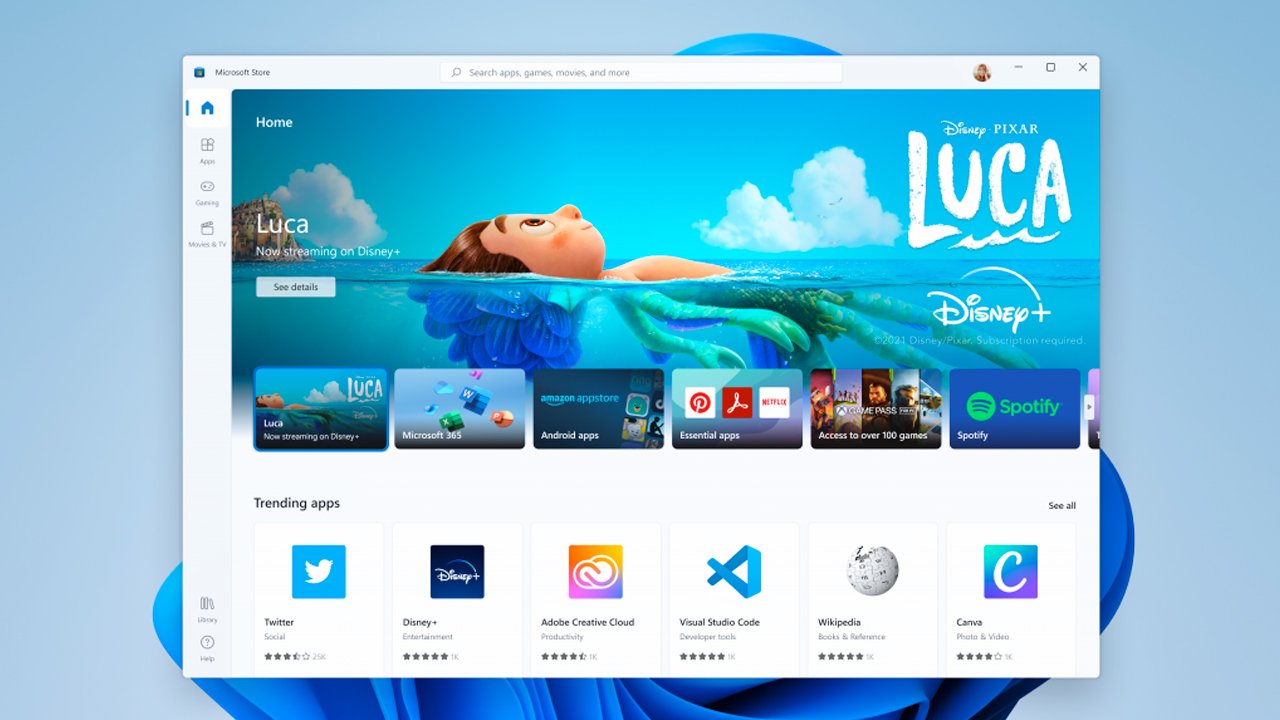The height and width of the screenshot is (720, 1280).
Task: Select the Luca carousel card
Action: click(x=321, y=408)
